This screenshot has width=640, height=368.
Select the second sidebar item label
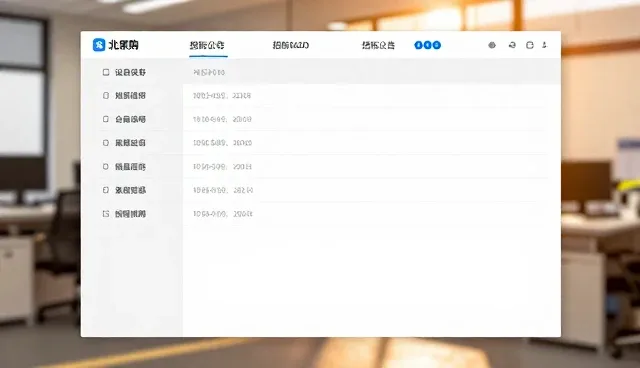click(x=130, y=95)
